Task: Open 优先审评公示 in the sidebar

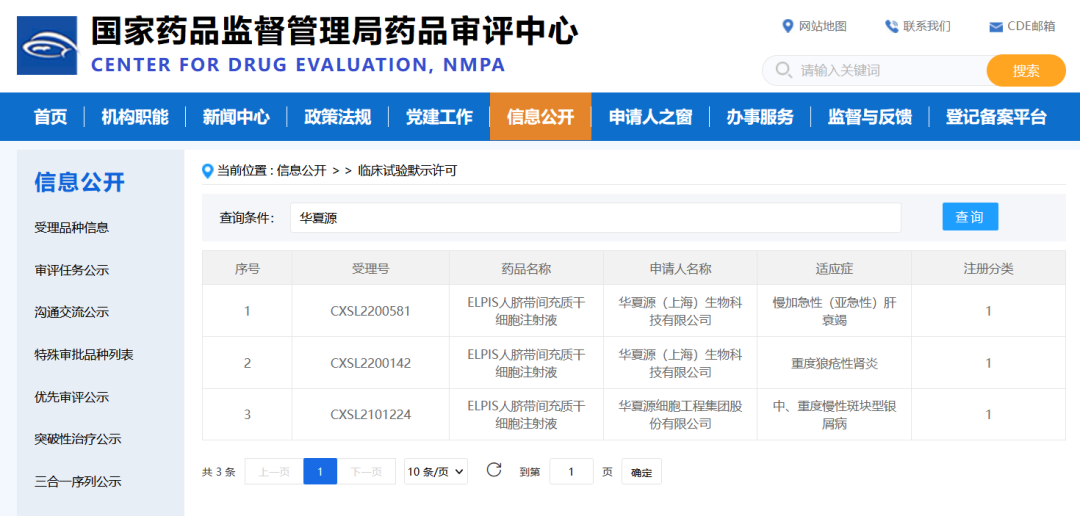Action: coord(72,397)
